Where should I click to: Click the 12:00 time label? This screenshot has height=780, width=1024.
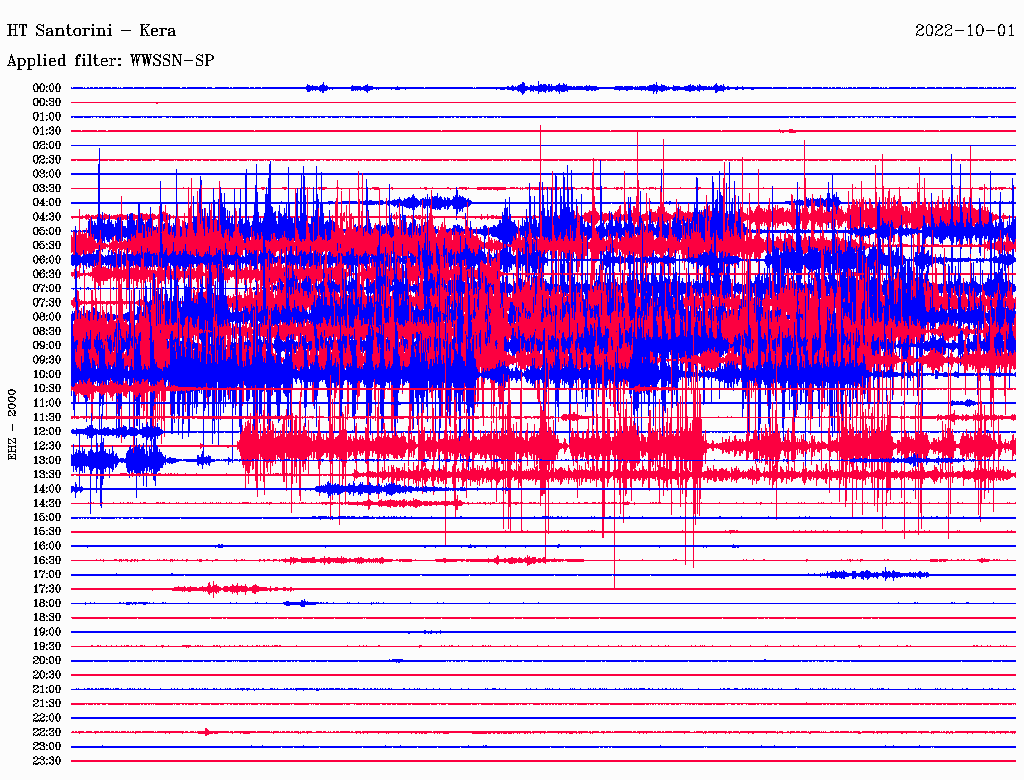point(47,431)
